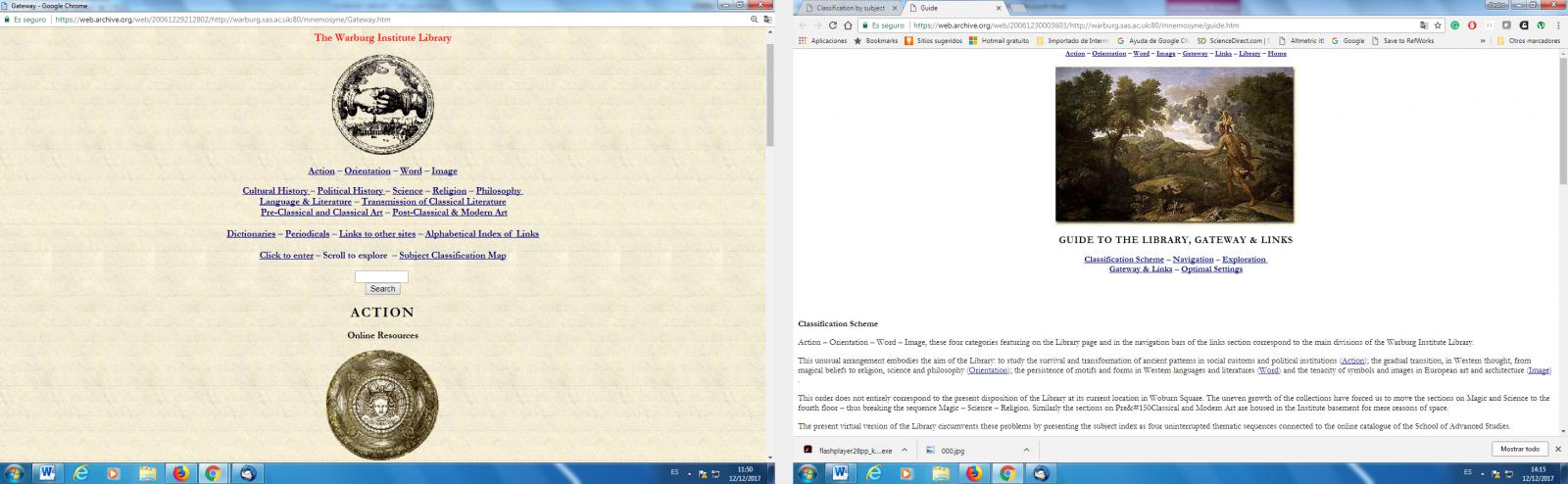This screenshot has height=484, width=1568.
Task: Show hidden tray icons in the second taskbar
Action: tap(1484, 472)
